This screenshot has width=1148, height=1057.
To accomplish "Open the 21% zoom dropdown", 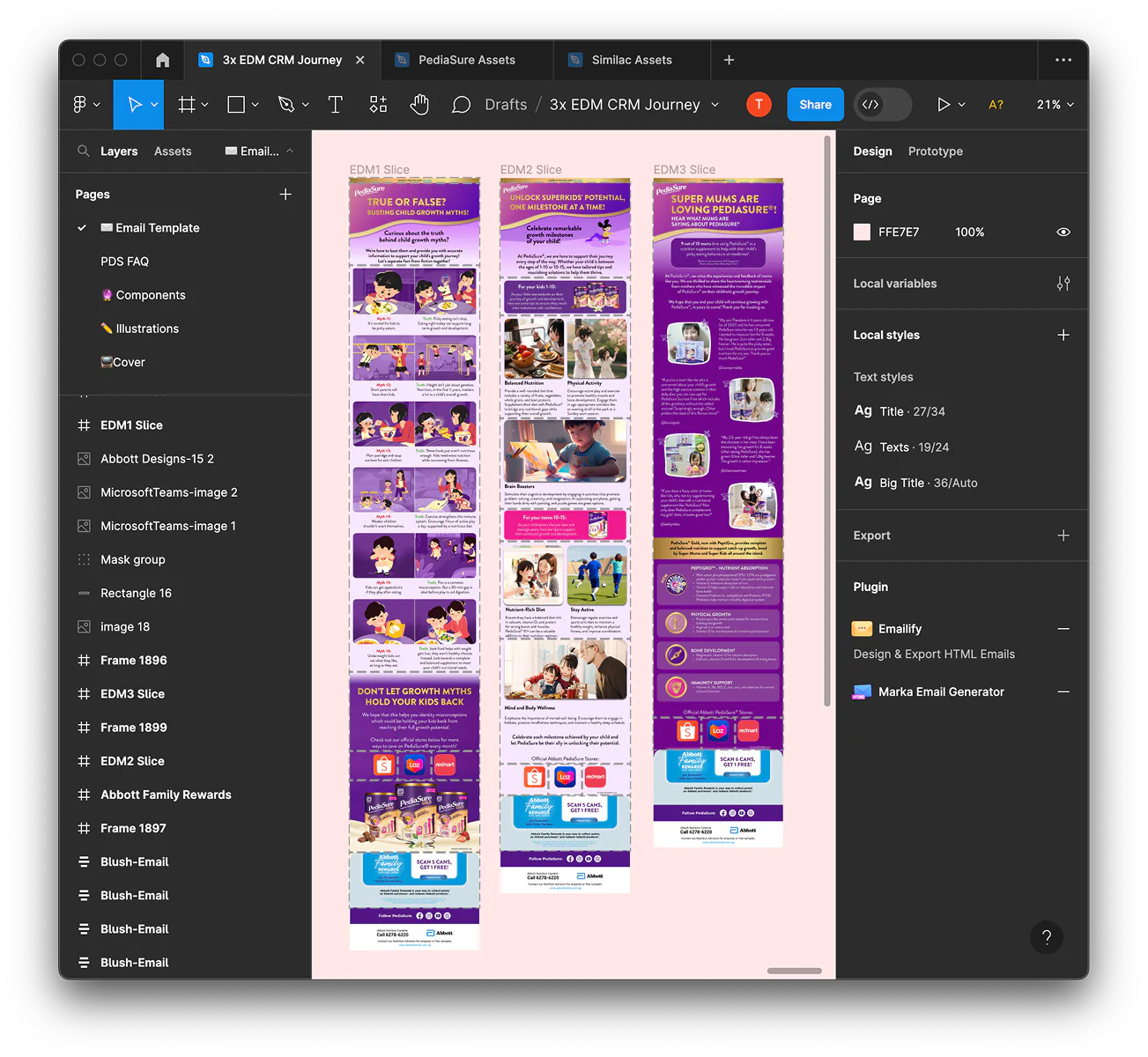I will click(1055, 104).
